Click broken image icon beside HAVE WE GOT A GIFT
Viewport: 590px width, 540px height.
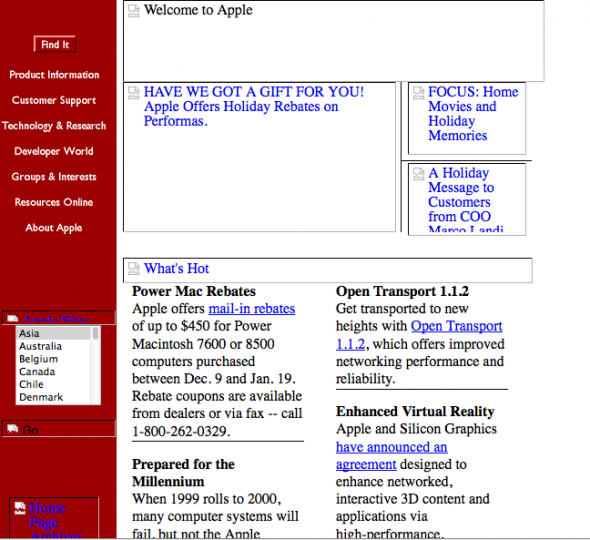pos(133,93)
